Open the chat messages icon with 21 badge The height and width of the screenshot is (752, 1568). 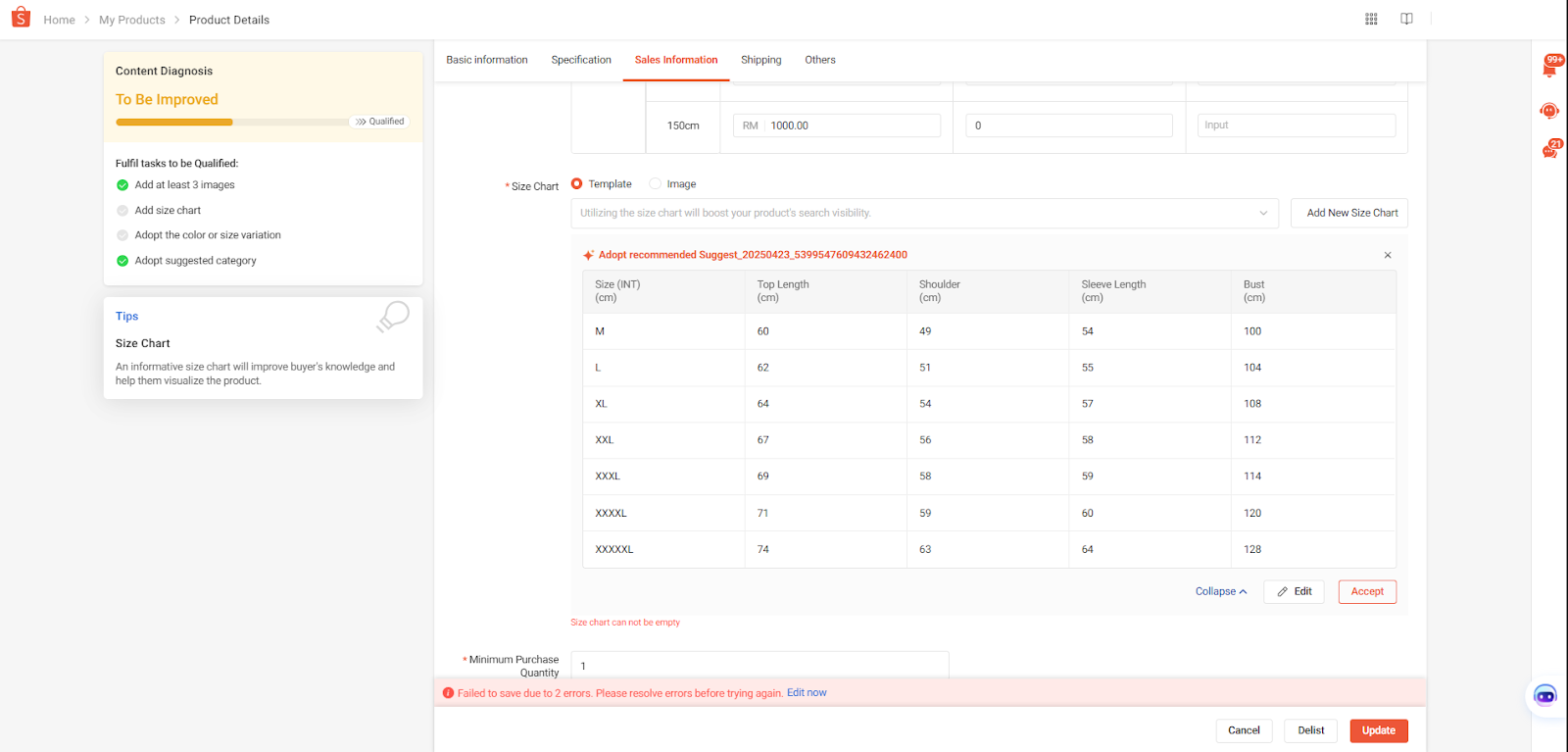pos(1550,150)
